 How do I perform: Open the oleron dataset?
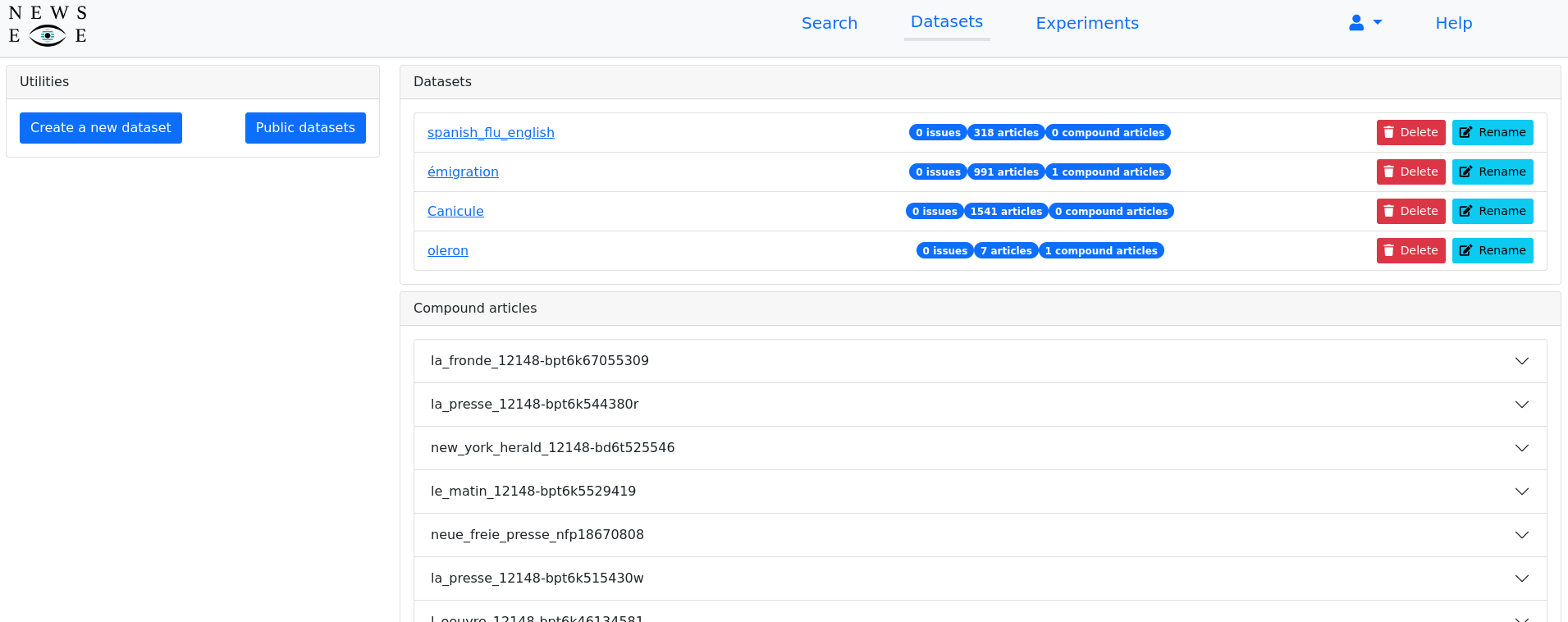(448, 250)
